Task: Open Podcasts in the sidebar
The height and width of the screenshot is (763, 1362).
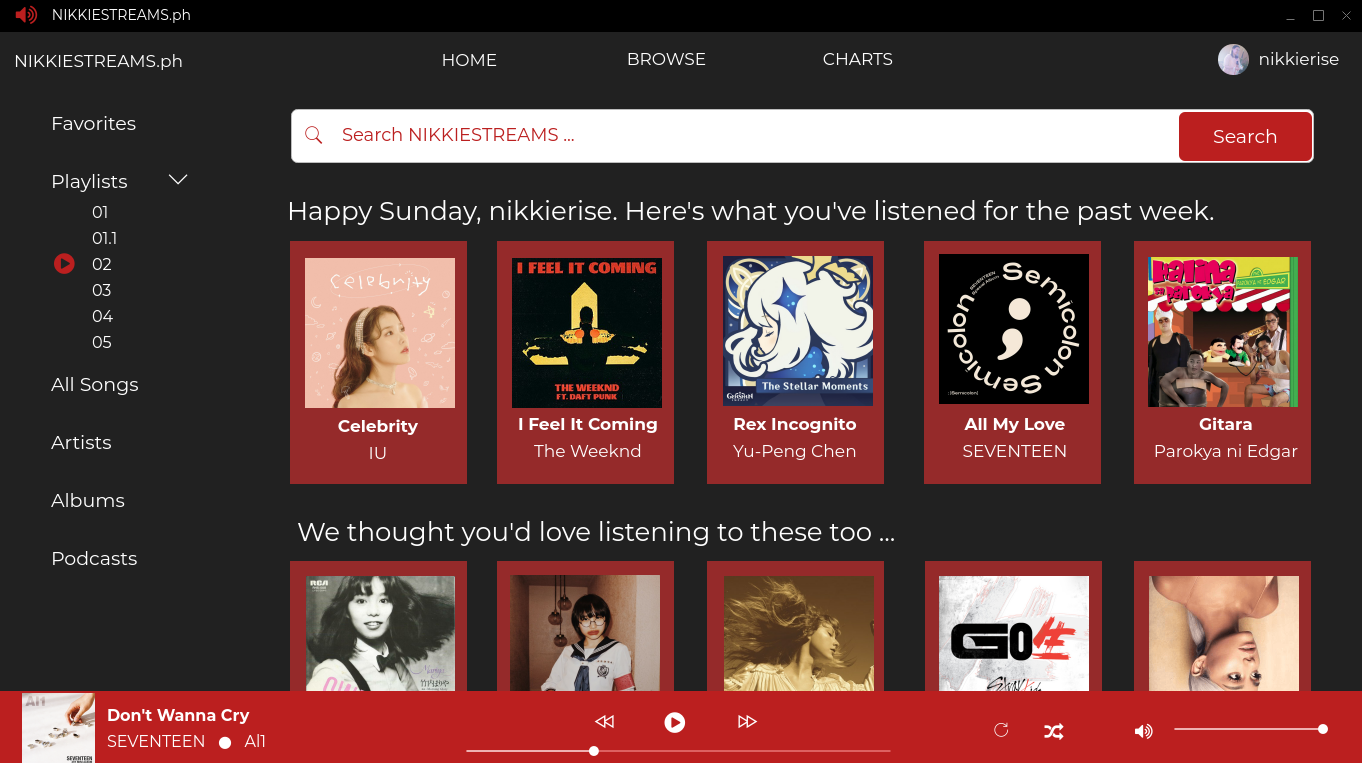Action: tap(94, 558)
